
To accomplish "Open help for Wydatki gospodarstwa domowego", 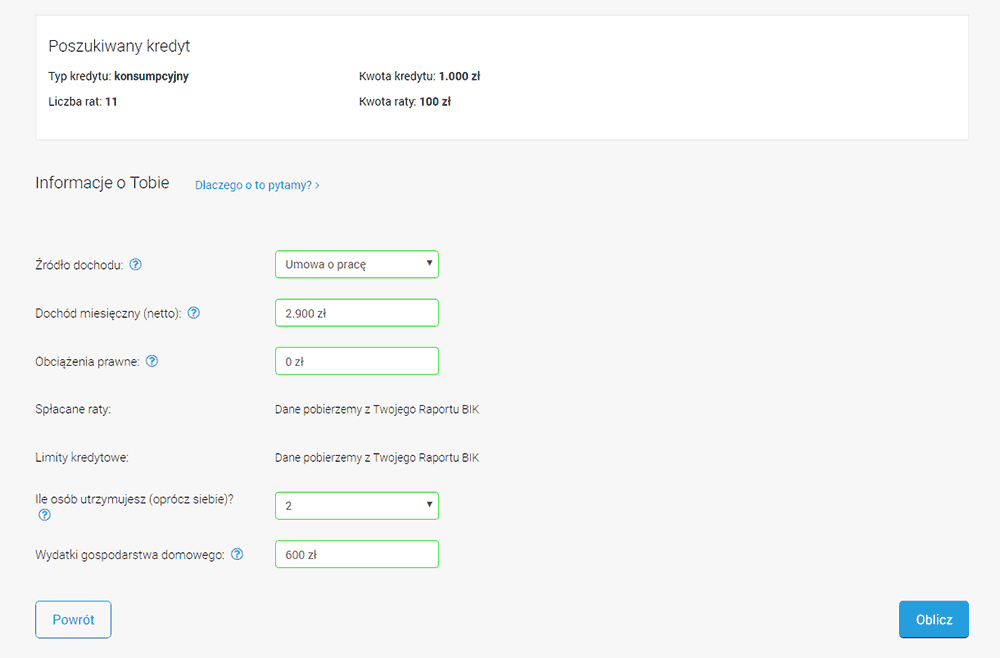I will (237, 554).
